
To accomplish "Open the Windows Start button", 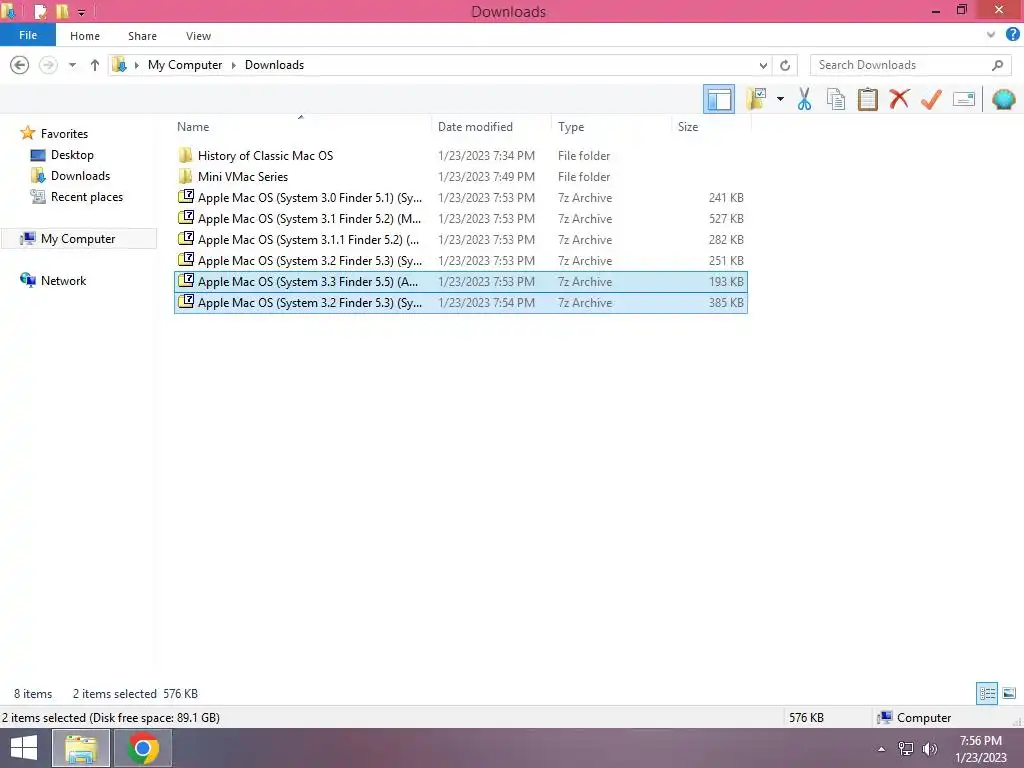I will point(24,748).
